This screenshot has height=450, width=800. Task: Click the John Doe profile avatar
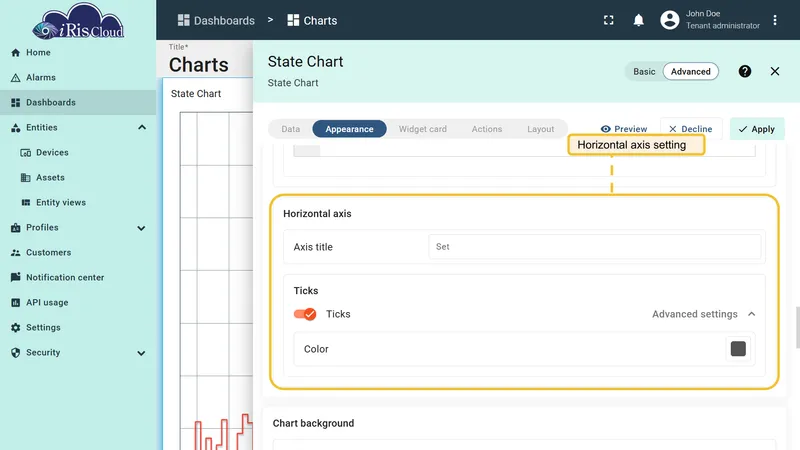point(669,20)
